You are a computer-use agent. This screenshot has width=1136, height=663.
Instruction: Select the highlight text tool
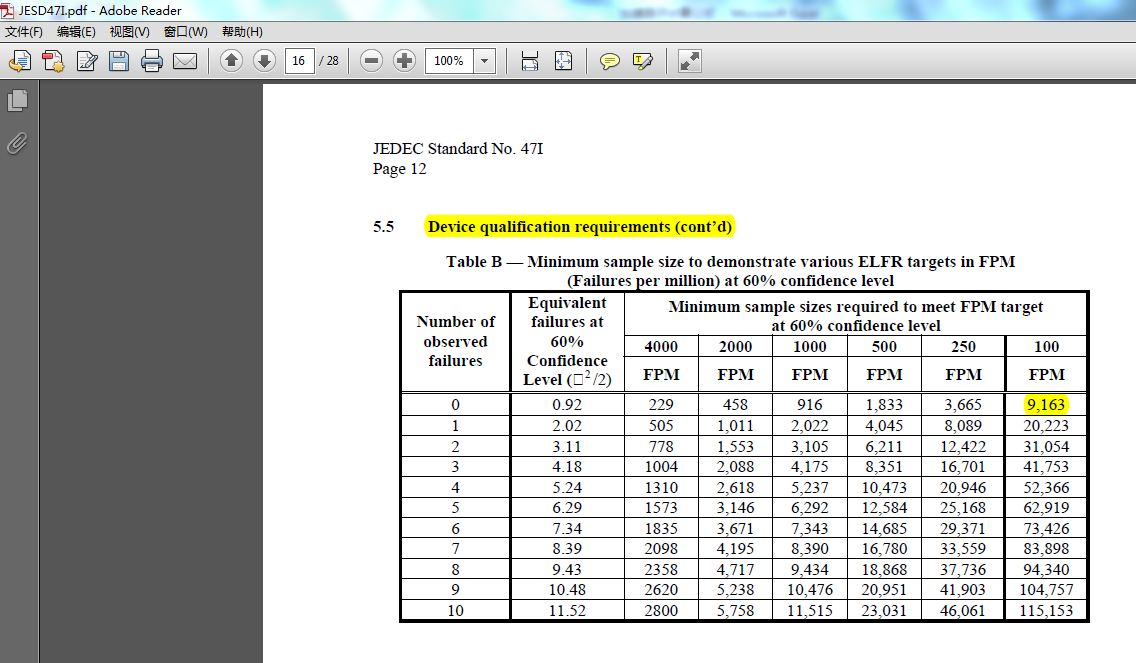tap(643, 61)
